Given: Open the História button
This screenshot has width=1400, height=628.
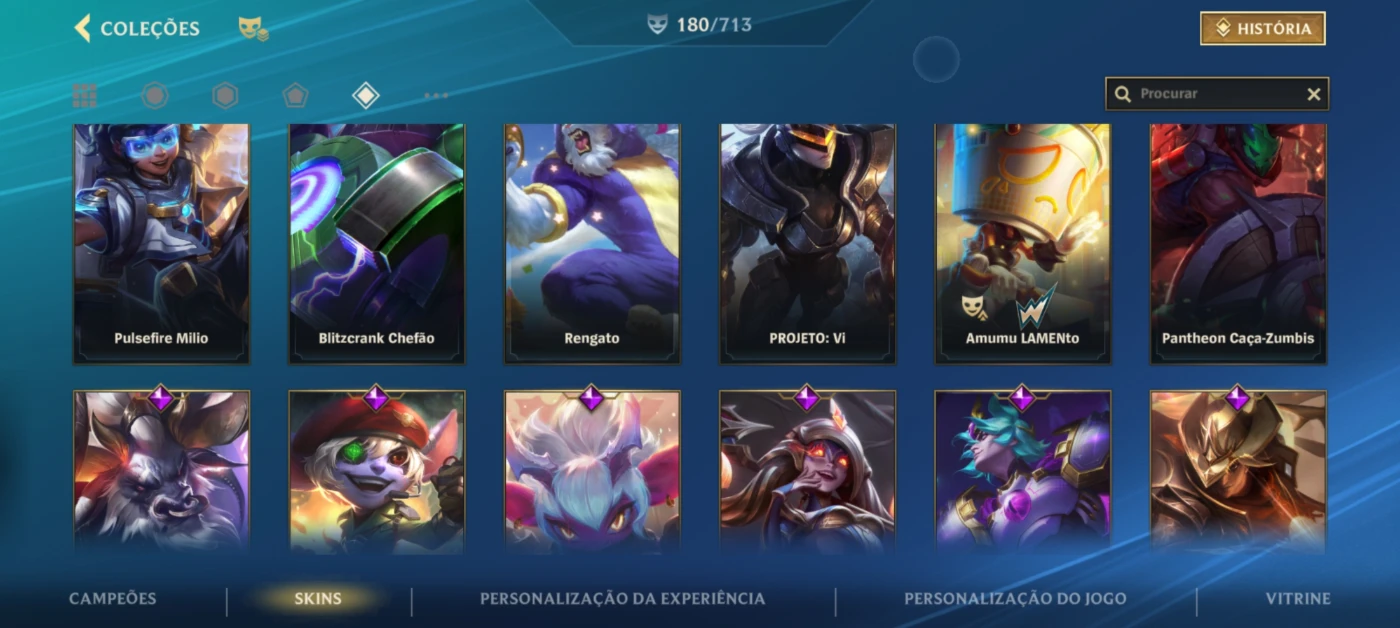Looking at the screenshot, I should point(1263,29).
